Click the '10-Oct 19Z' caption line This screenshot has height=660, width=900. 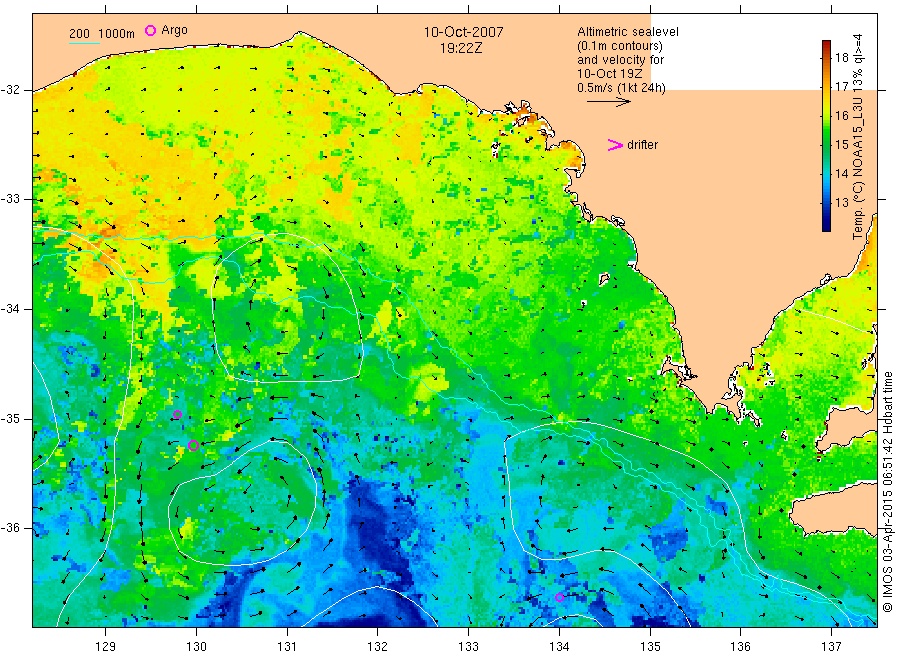[x=610, y=74]
